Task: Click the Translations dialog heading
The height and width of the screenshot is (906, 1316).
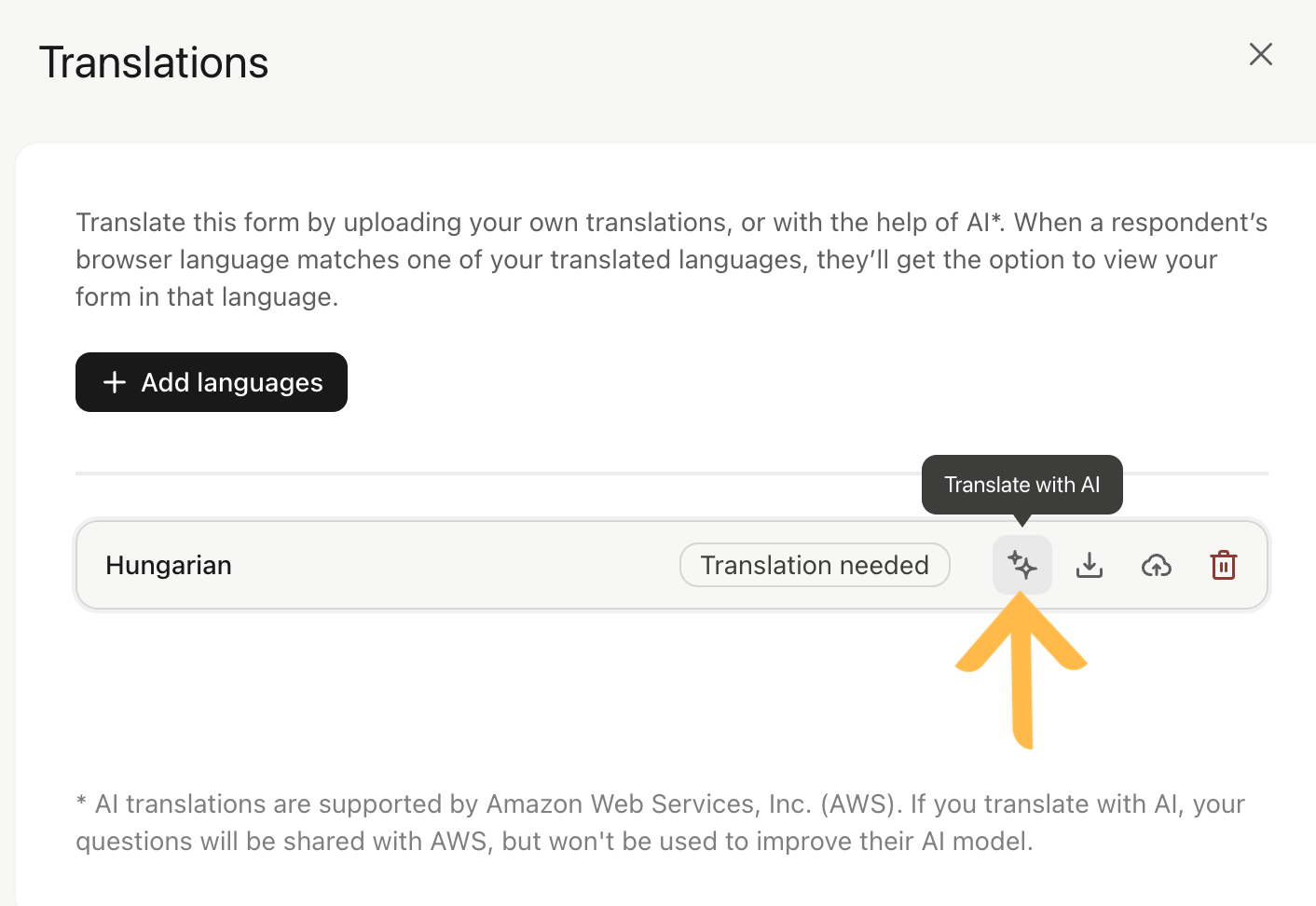Action: coord(154,63)
